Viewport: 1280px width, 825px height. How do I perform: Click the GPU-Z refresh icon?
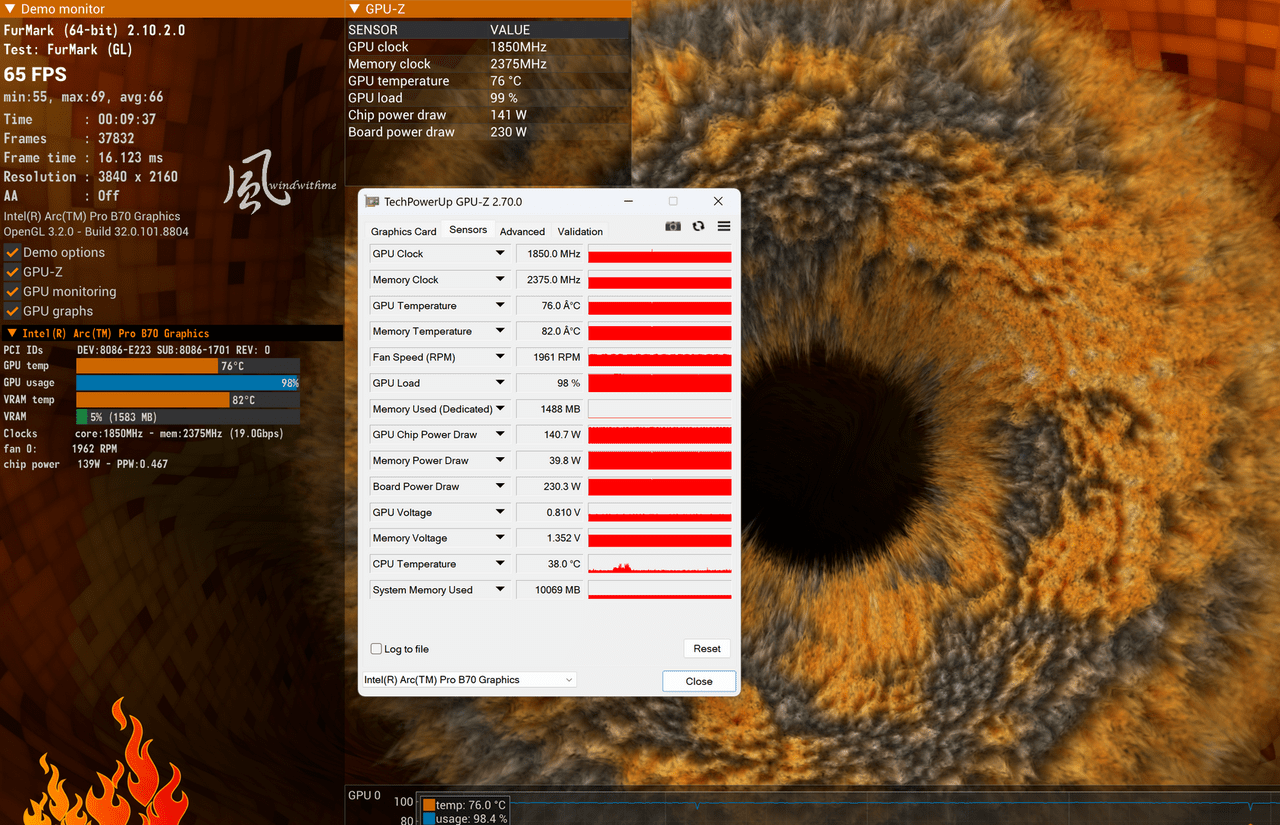pyautogui.click(x=698, y=227)
